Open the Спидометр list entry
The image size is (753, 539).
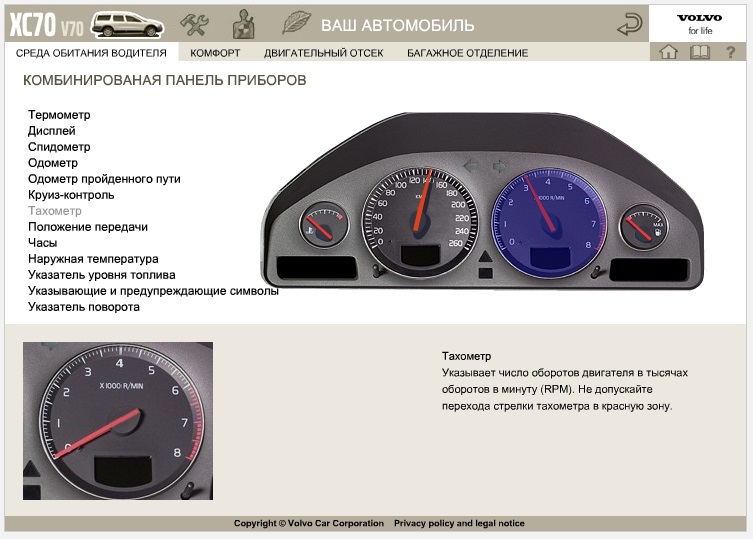[59, 147]
